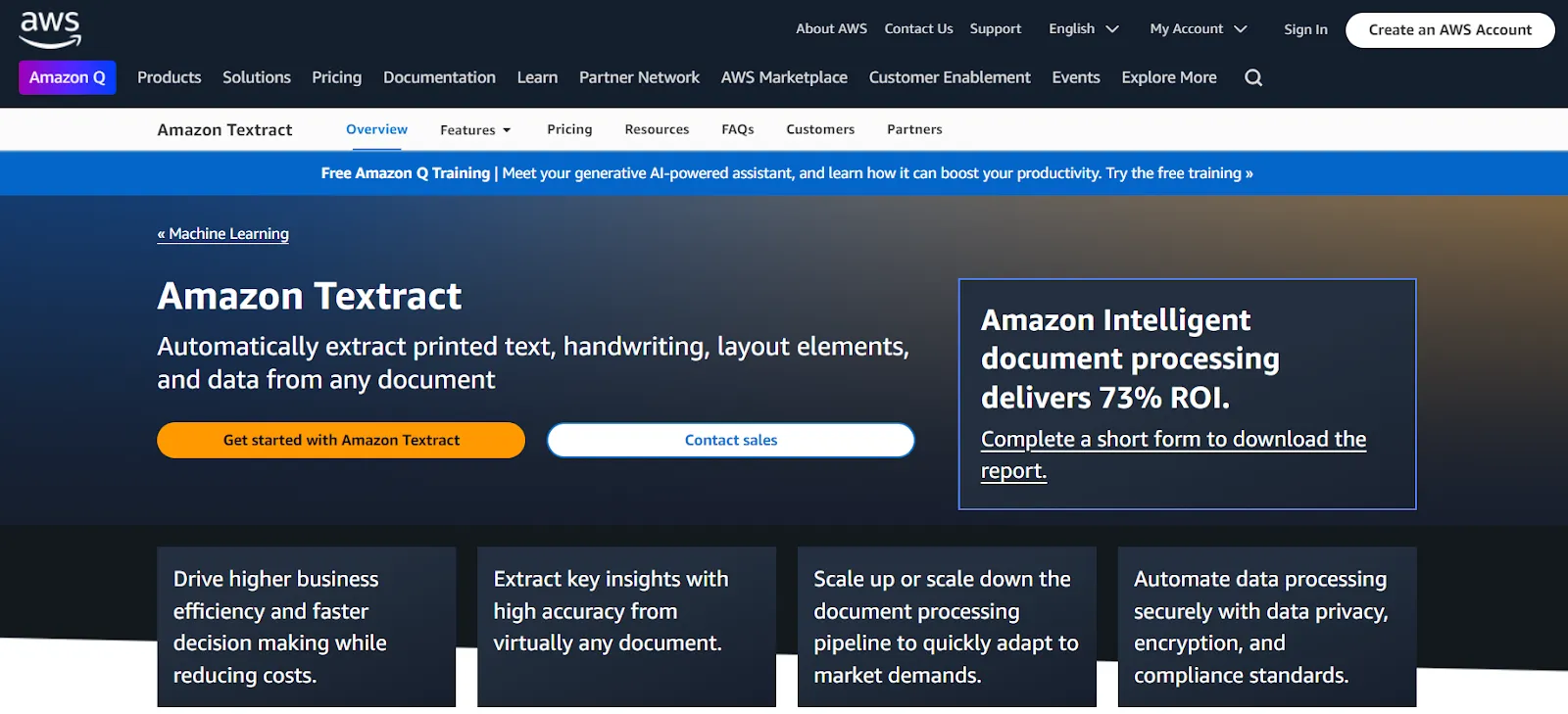Open Customer Enablement menu
Viewport: 1568px width, 714px height.
(x=950, y=77)
